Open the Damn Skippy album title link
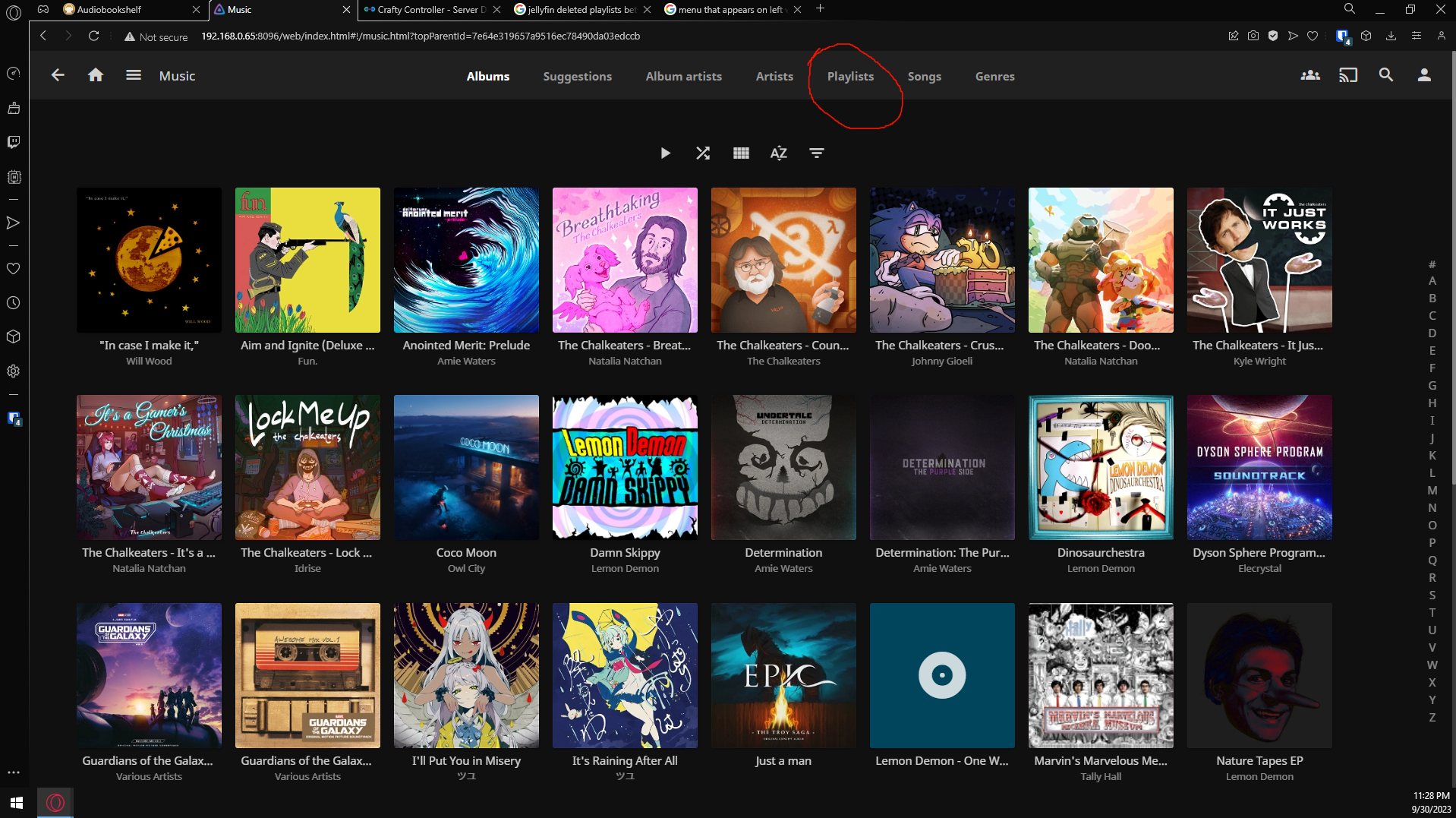 click(x=625, y=552)
